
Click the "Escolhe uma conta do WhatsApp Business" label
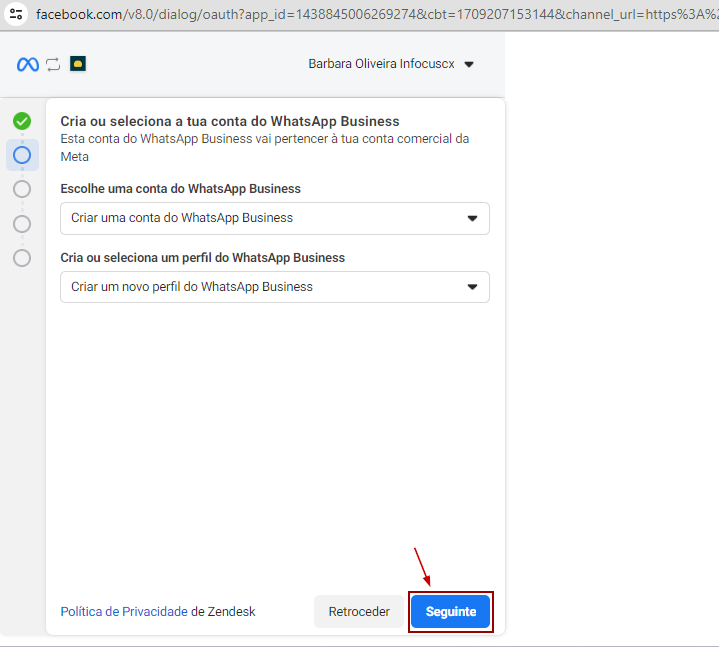pyautogui.click(x=180, y=188)
